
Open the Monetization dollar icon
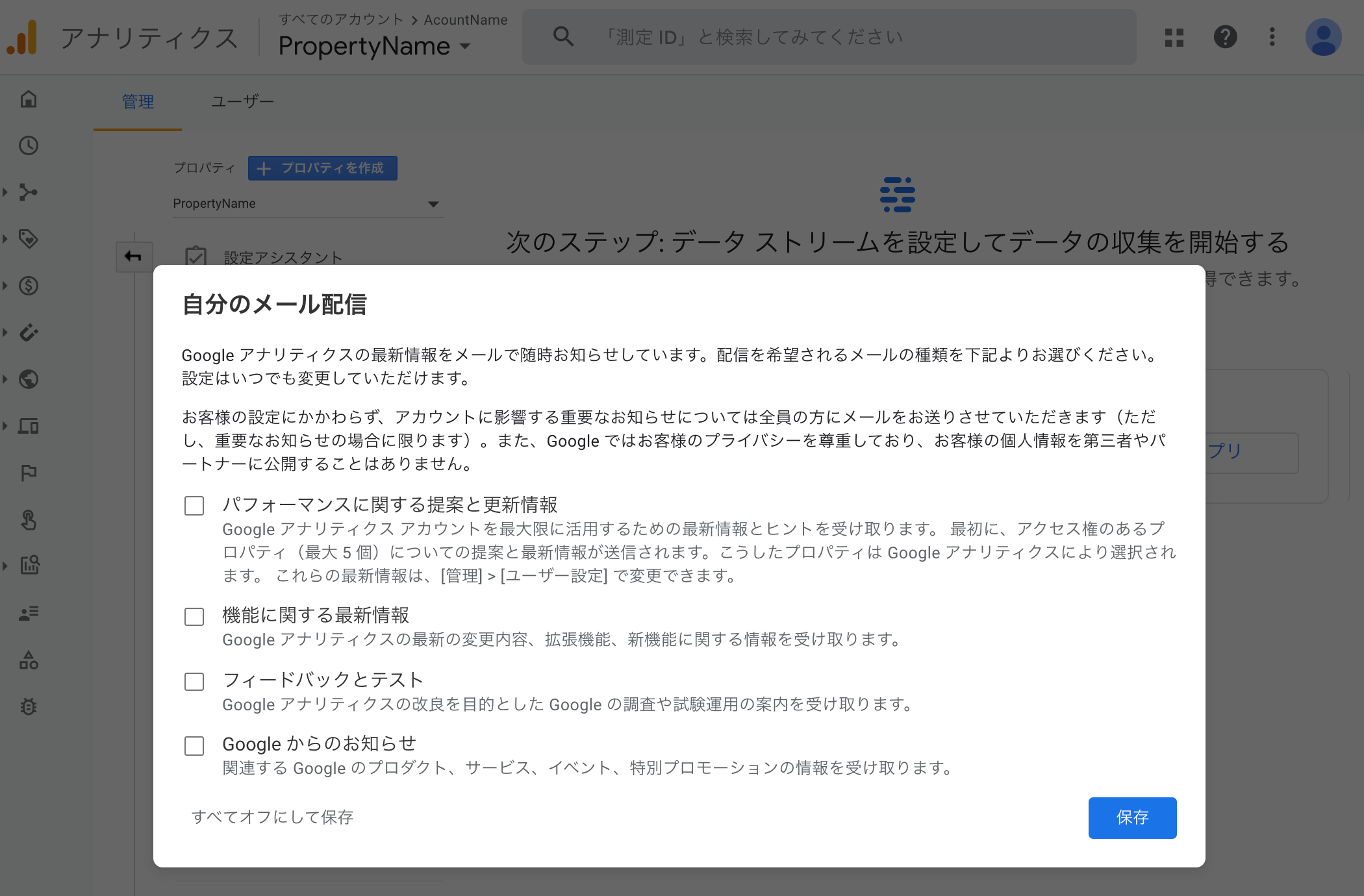29,286
